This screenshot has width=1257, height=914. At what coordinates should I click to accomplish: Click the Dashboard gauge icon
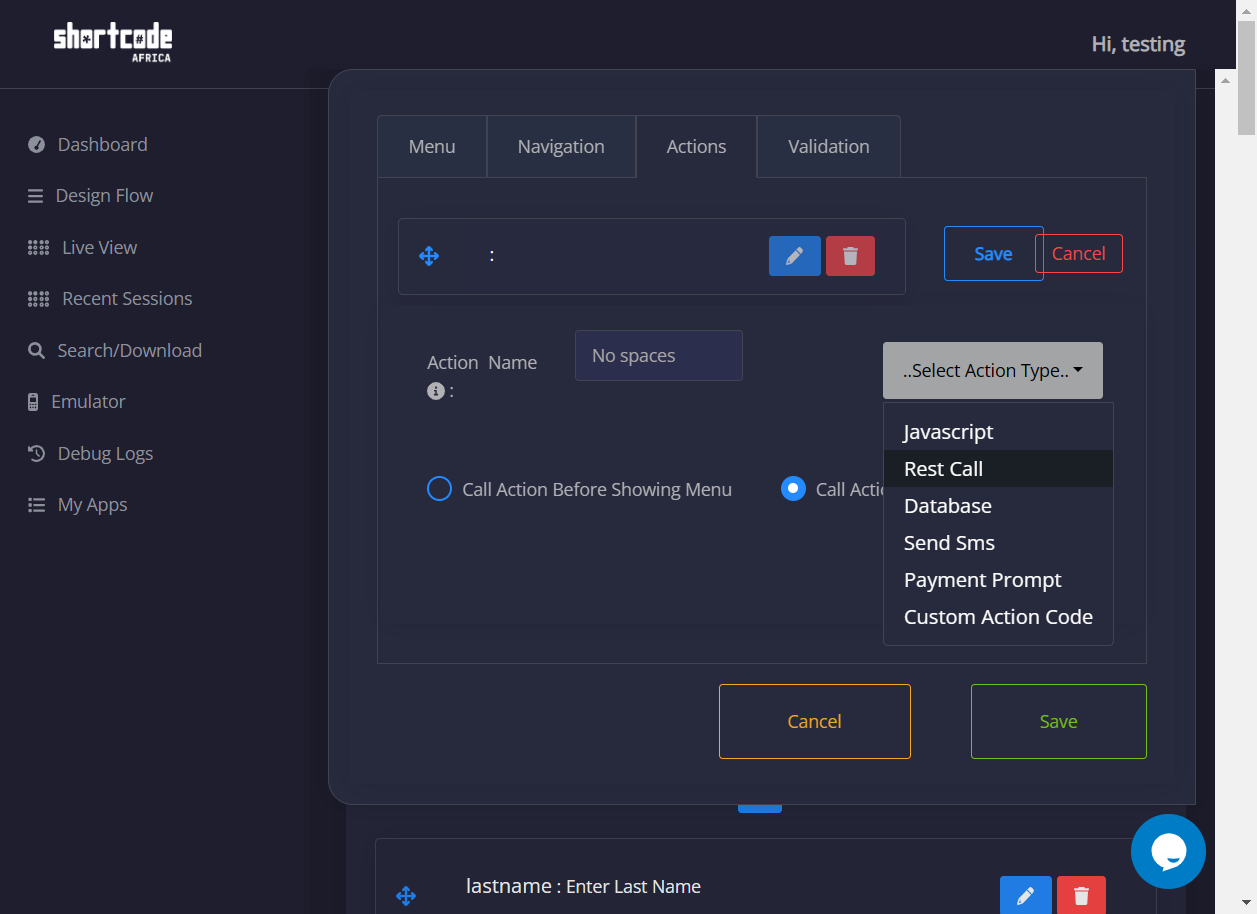(x=37, y=145)
